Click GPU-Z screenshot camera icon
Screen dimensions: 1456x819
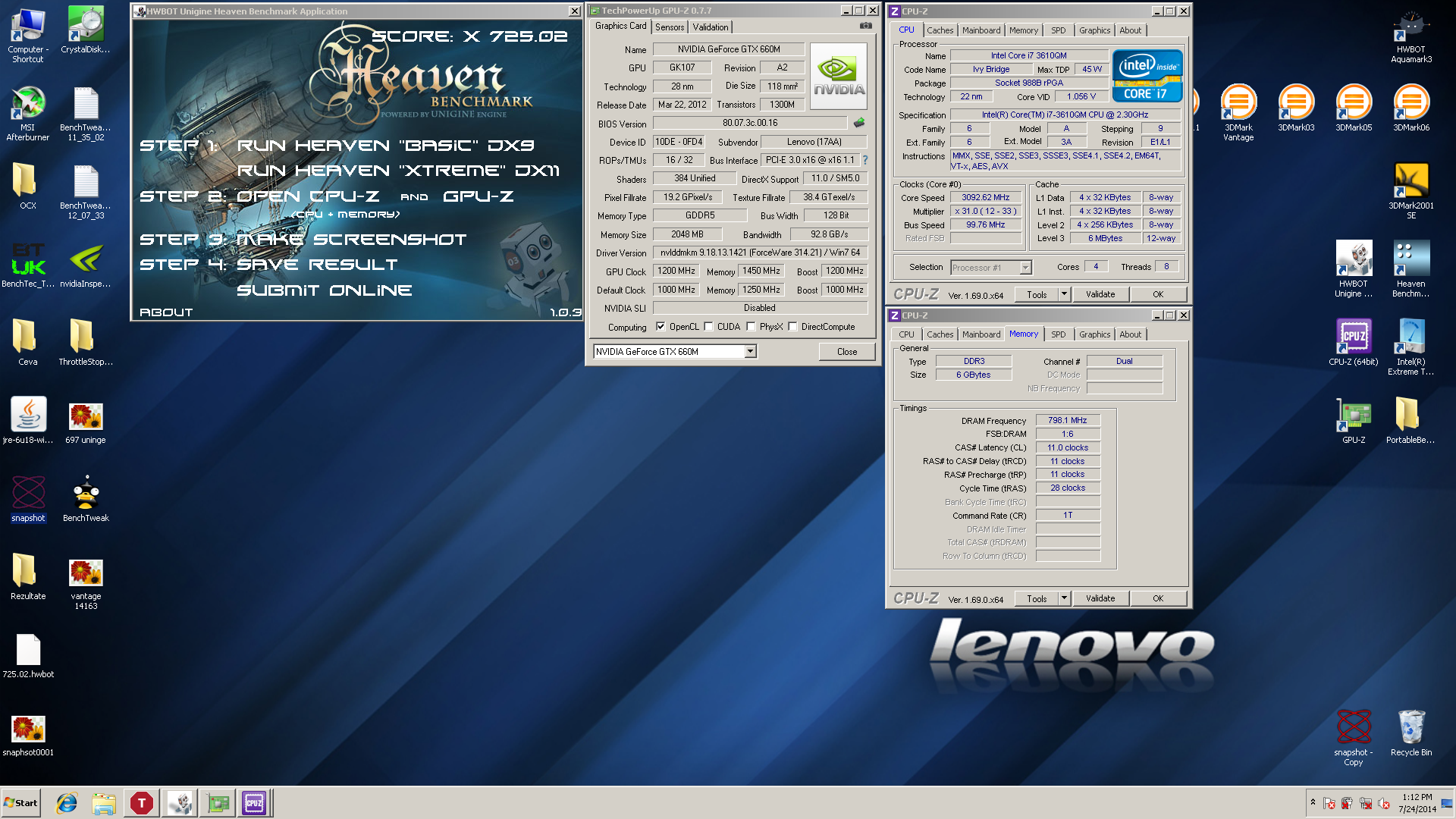pos(865,26)
